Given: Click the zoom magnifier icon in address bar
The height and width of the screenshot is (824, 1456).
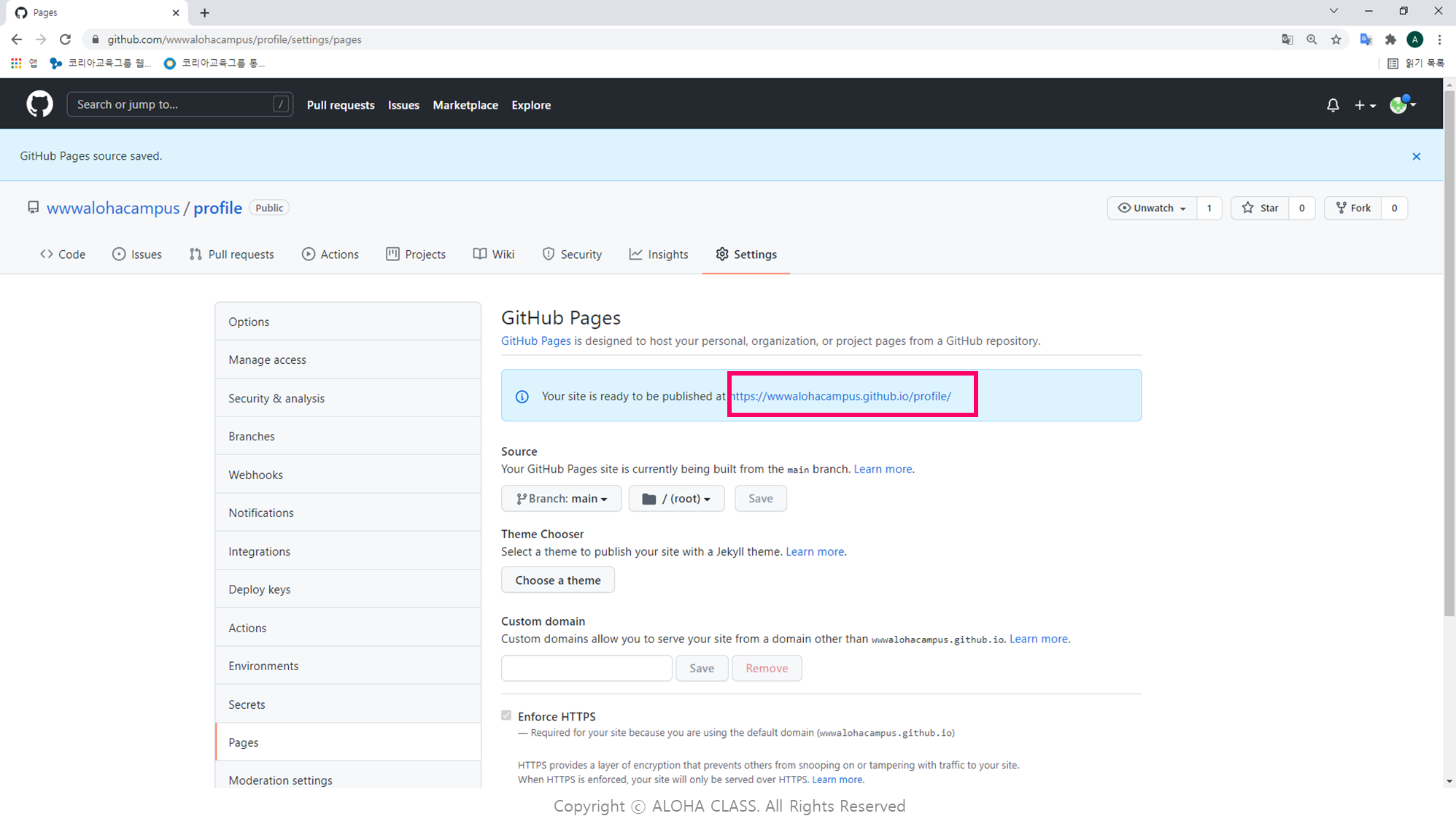Looking at the screenshot, I should (1312, 39).
